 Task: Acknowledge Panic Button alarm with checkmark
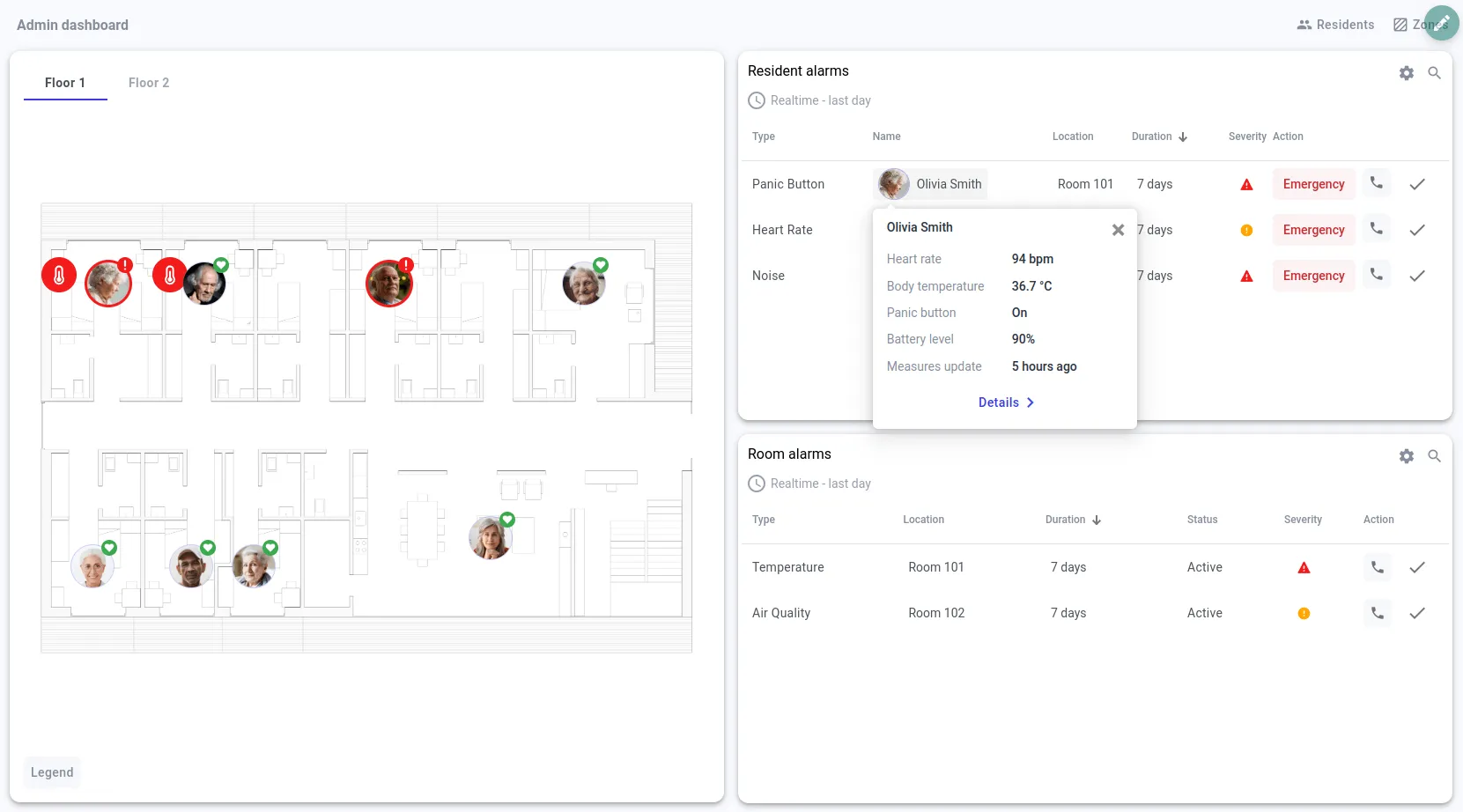click(x=1416, y=184)
